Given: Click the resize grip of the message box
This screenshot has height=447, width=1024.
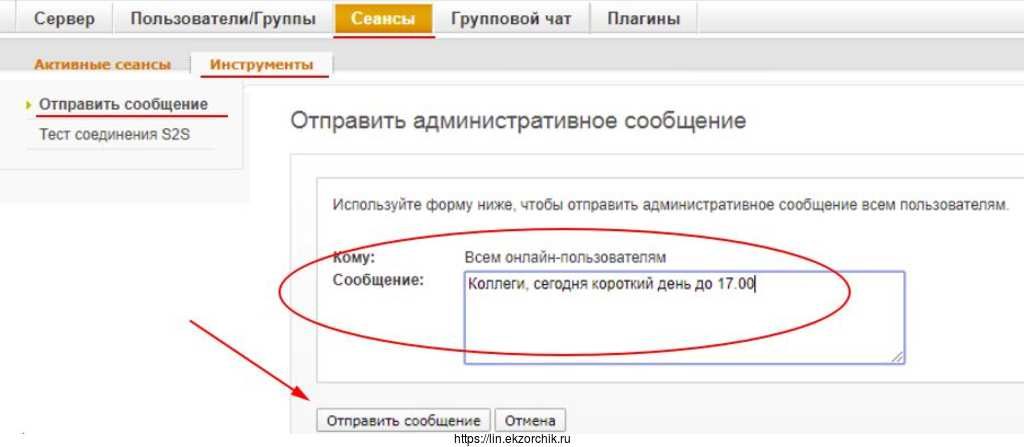Looking at the screenshot, I should (897, 356).
